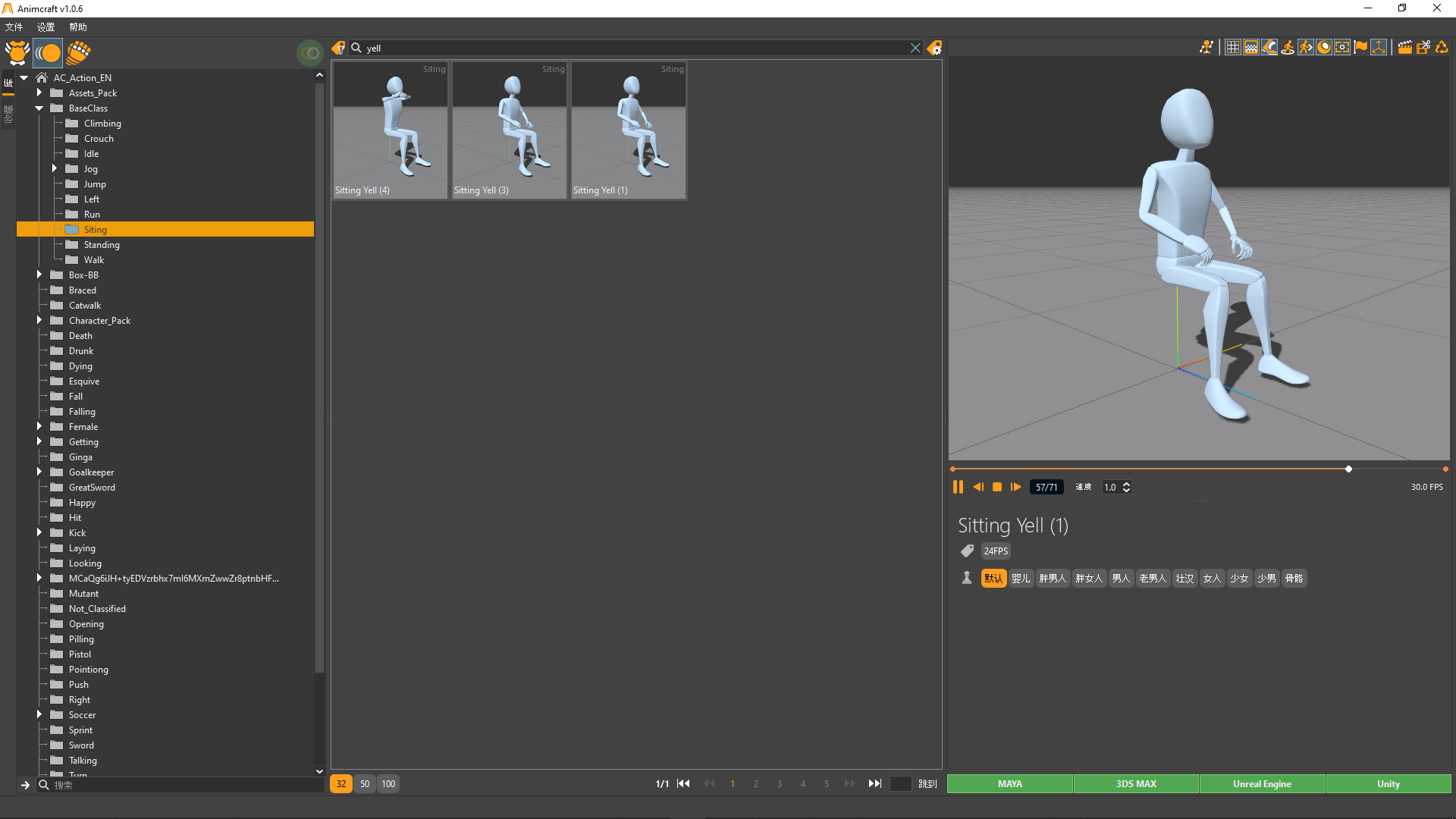Select the vertical library tab in left sidebar

point(8,83)
